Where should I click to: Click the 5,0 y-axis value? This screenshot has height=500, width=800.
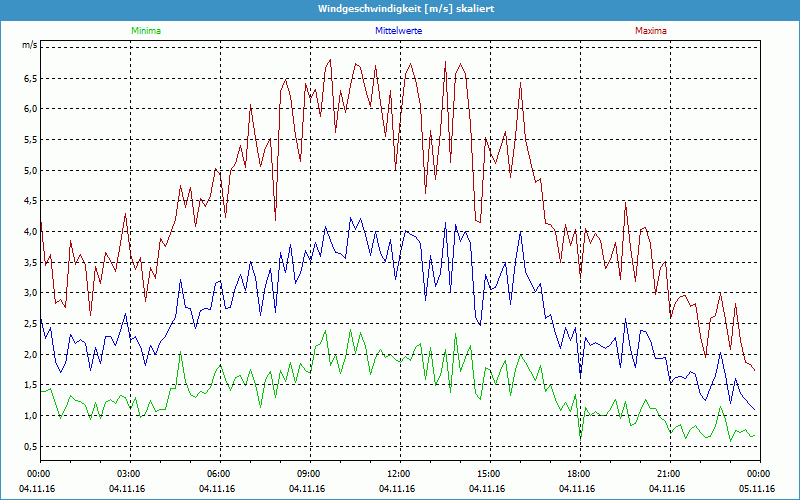point(30,170)
